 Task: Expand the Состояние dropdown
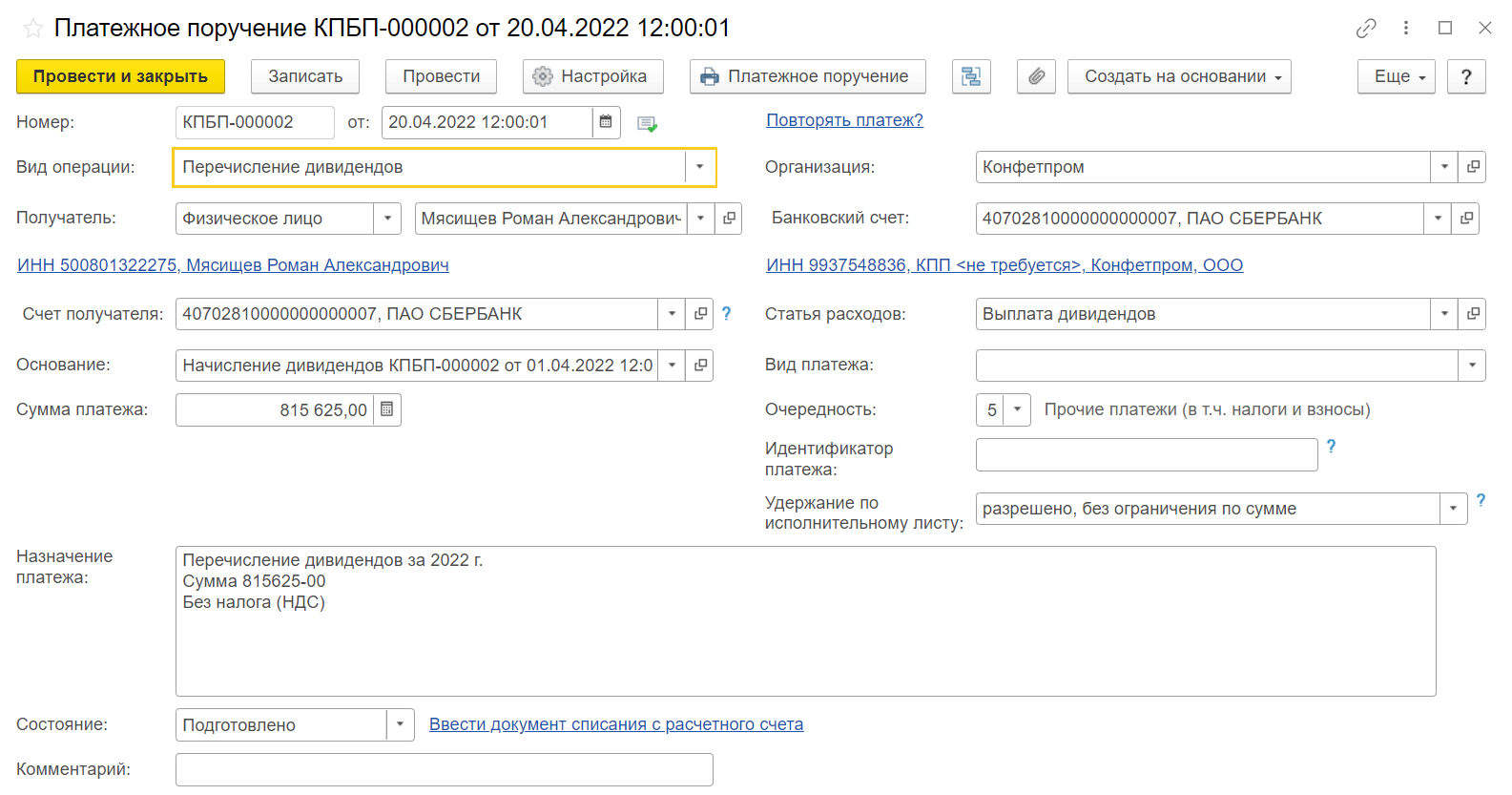click(x=400, y=724)
